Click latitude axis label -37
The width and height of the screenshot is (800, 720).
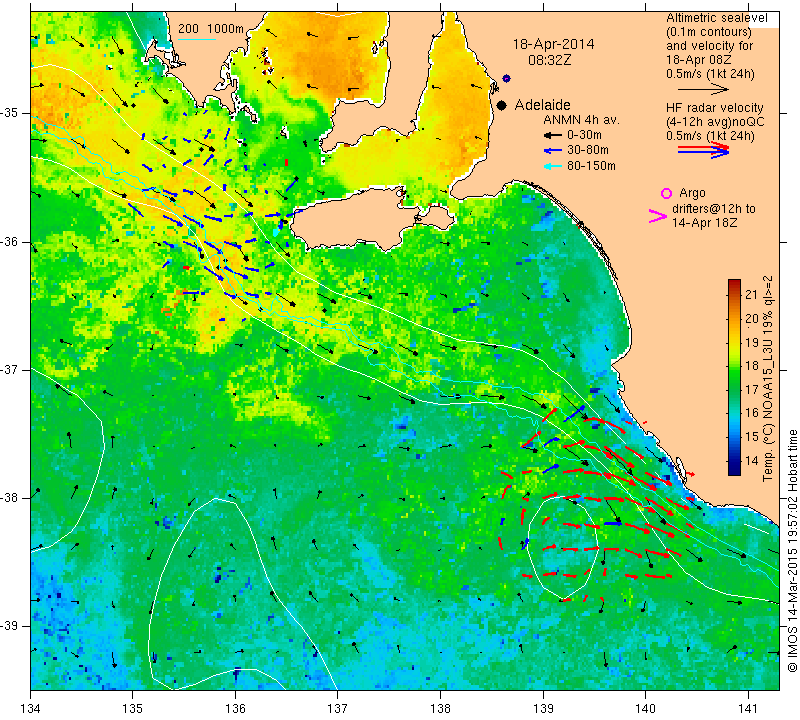click(x=10, y=369)
